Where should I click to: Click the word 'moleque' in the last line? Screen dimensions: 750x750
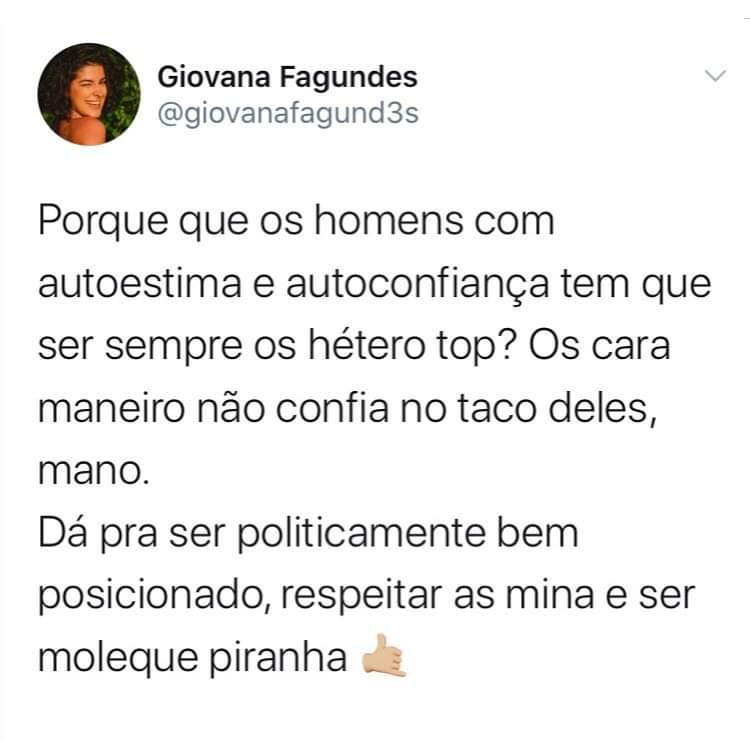[118, 660]
